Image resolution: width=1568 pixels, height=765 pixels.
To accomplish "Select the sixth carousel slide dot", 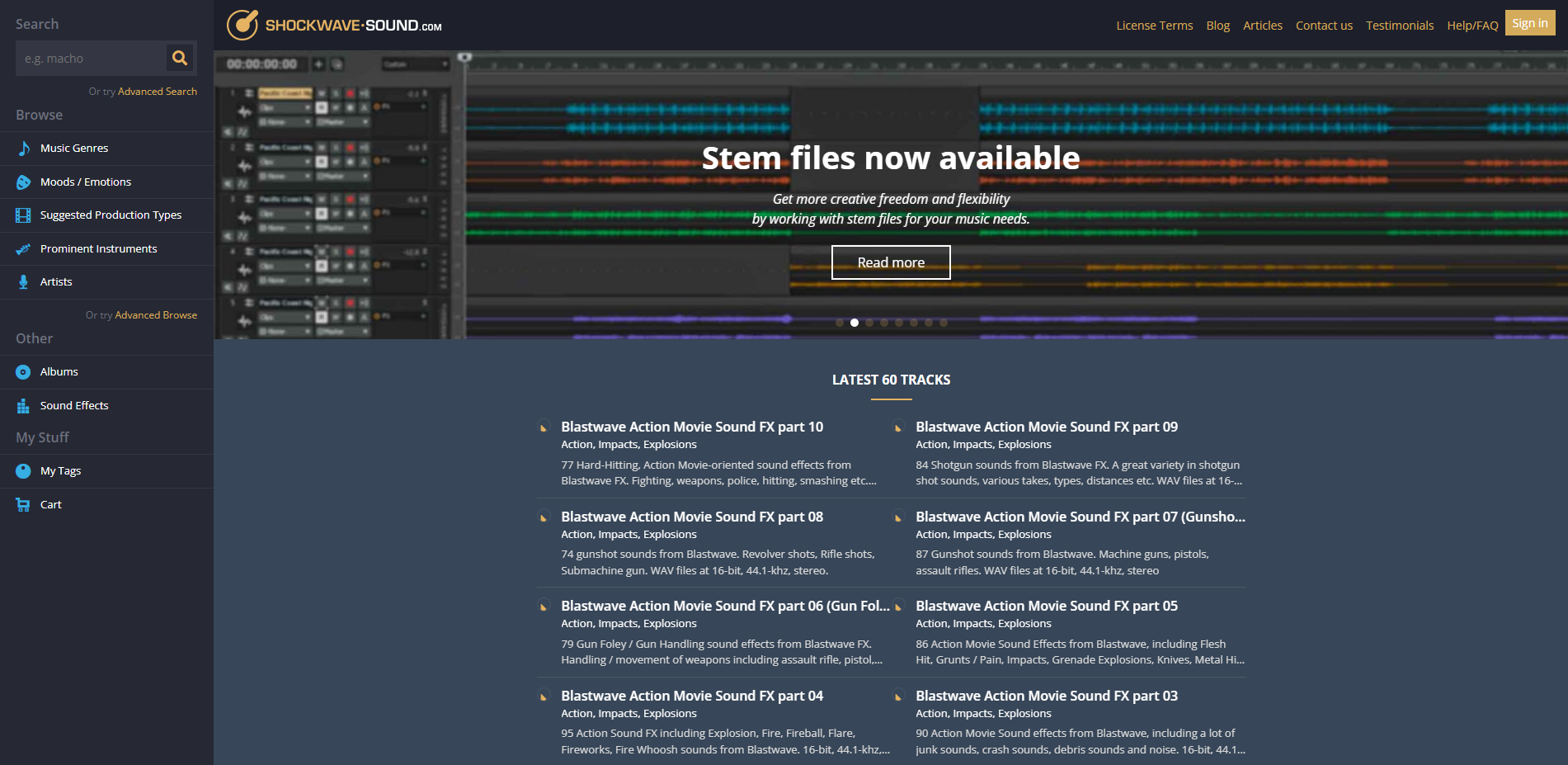I will click(x=914, y=323).
